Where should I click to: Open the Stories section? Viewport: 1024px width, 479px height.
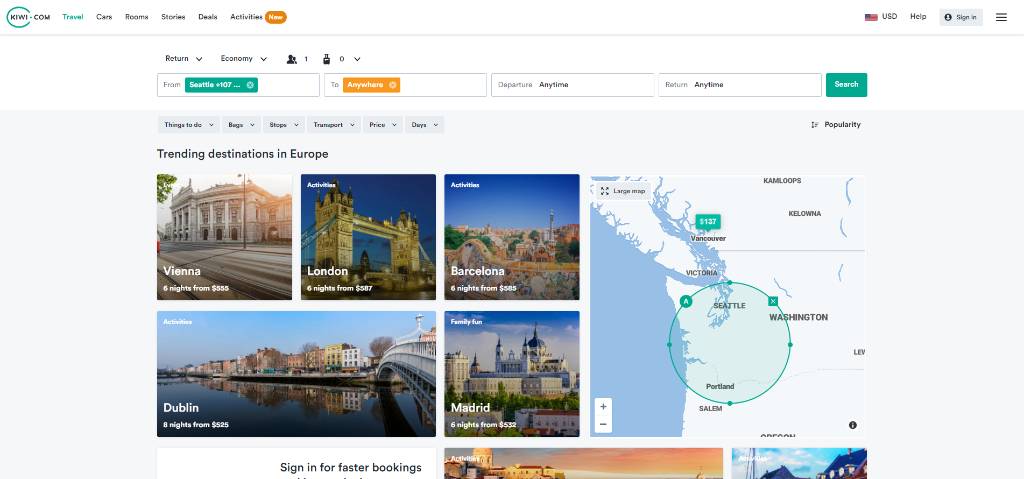(173, 17)
